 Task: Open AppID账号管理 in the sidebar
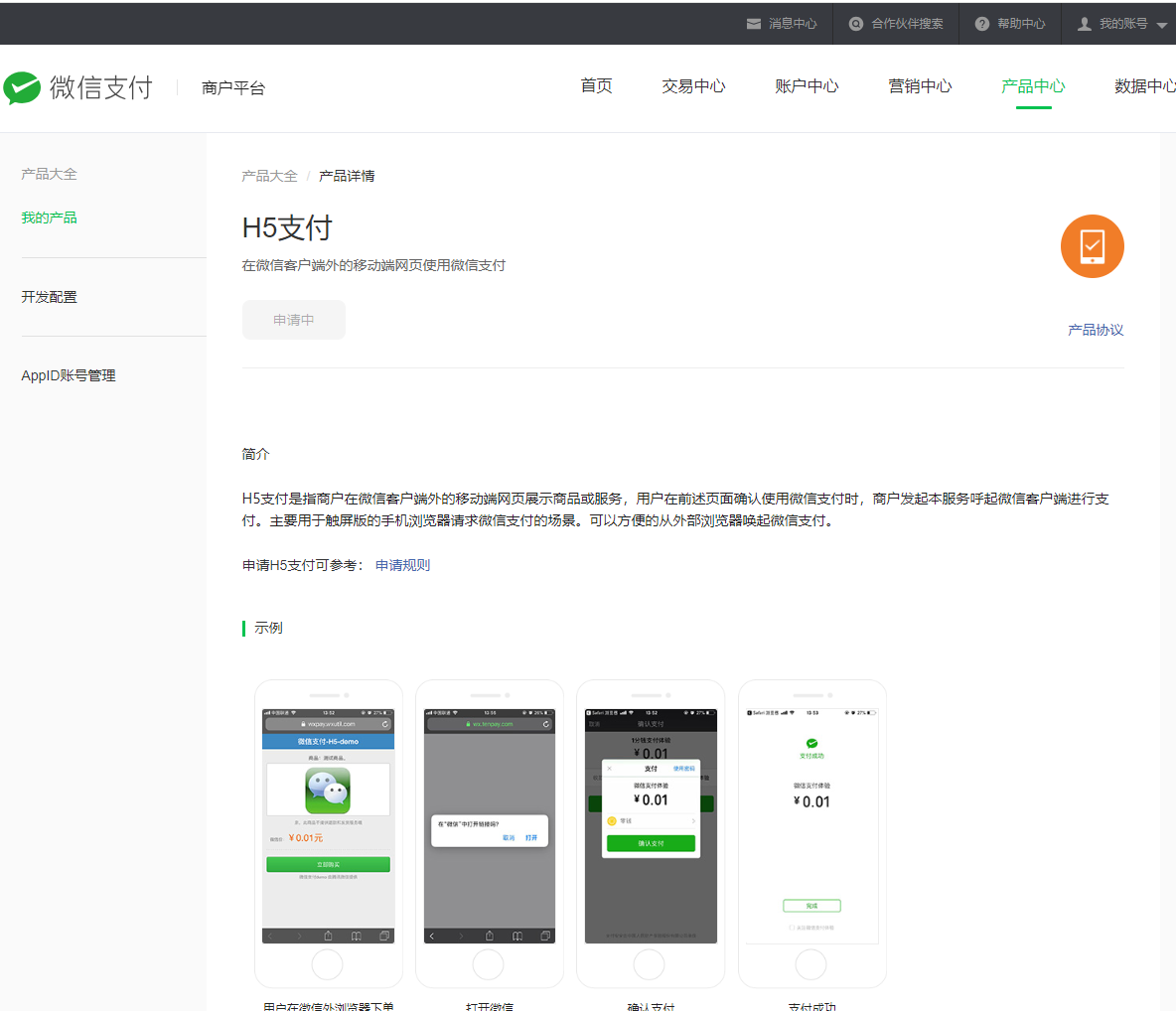click(x=69, y=375)
